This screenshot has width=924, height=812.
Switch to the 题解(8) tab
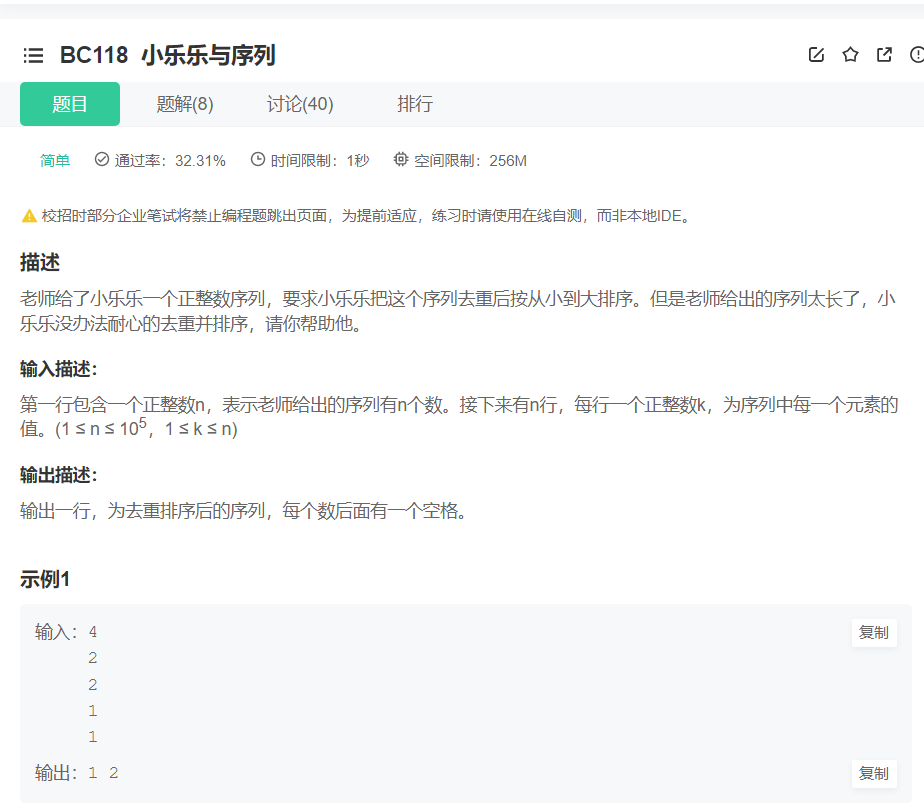[185, 104]
